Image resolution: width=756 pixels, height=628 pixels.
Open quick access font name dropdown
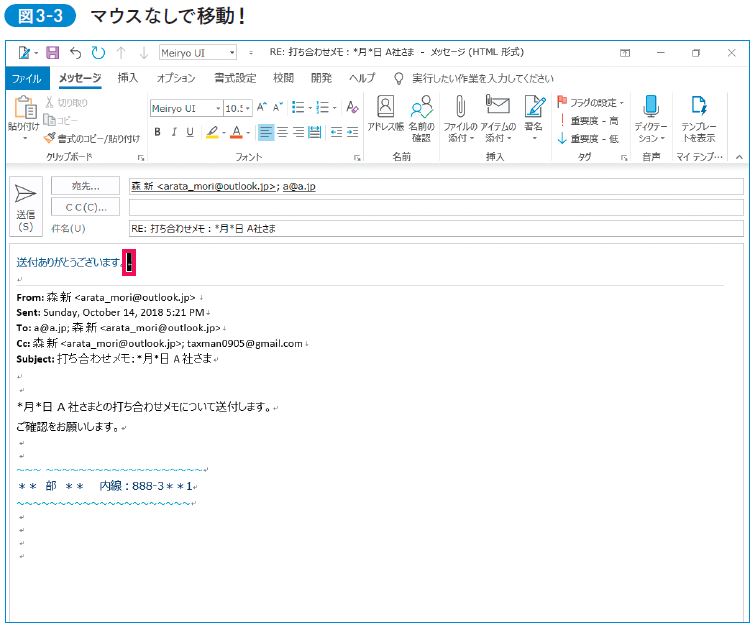click(232, 53)
